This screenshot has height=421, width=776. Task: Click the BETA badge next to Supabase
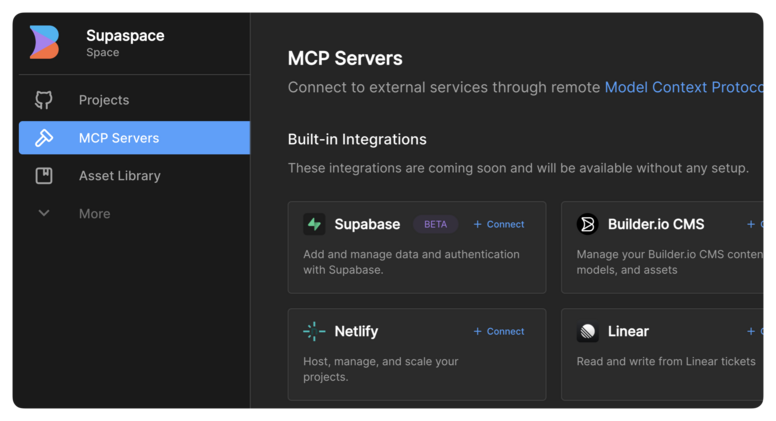436,224
